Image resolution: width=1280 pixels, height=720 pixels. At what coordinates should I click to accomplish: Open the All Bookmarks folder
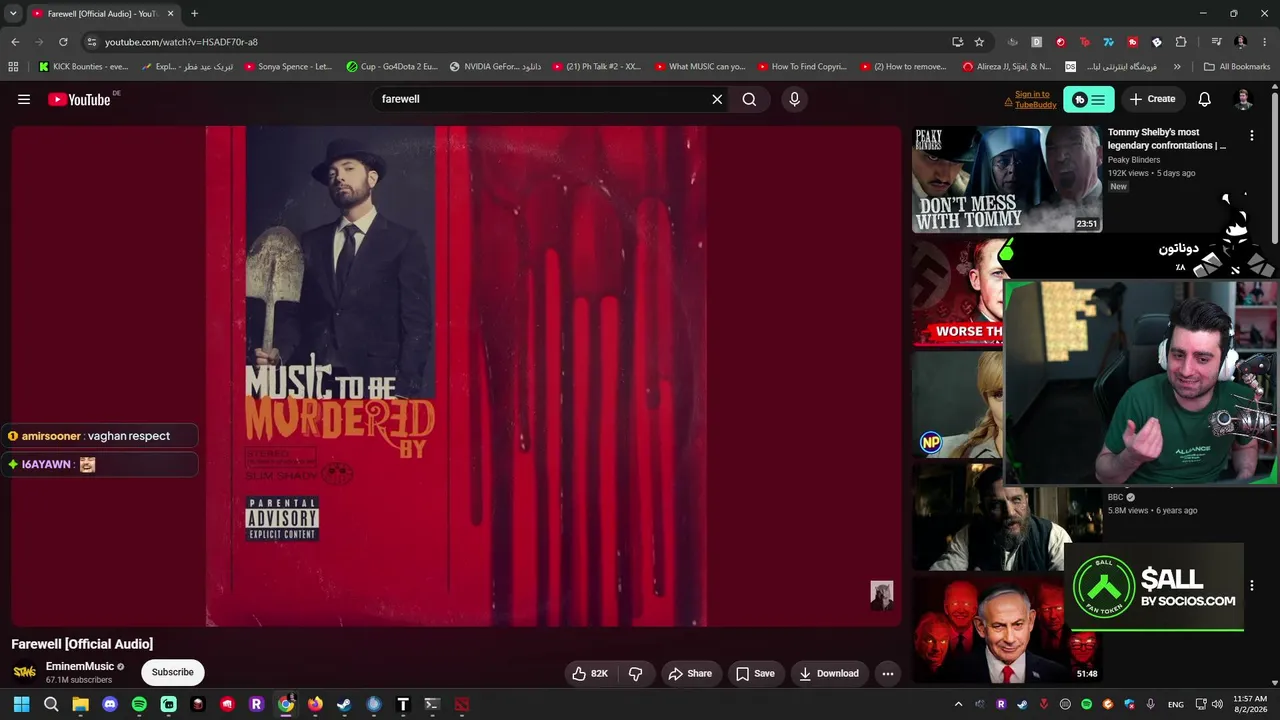1237,67
